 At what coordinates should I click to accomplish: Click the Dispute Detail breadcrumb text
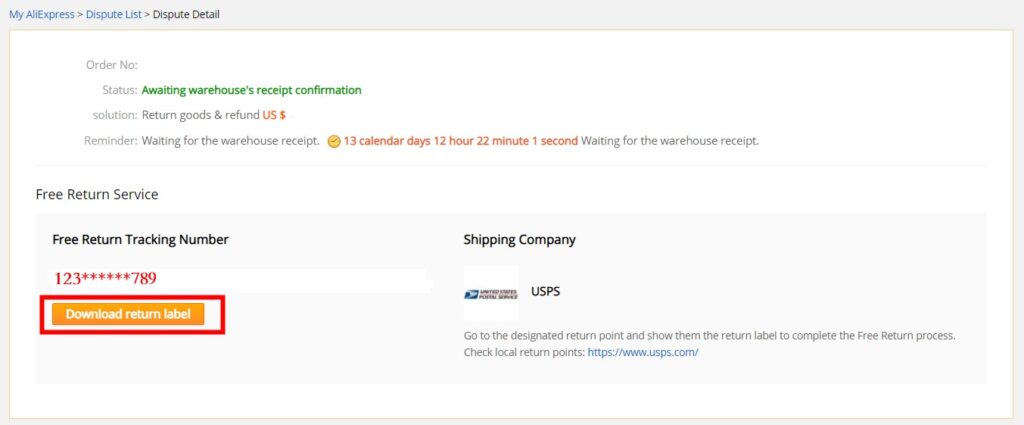pyautogui.click(x=186, y=14)
